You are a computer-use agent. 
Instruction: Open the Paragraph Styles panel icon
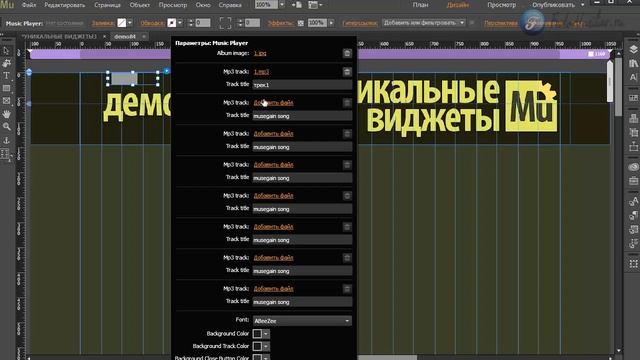tap(633, 216)
